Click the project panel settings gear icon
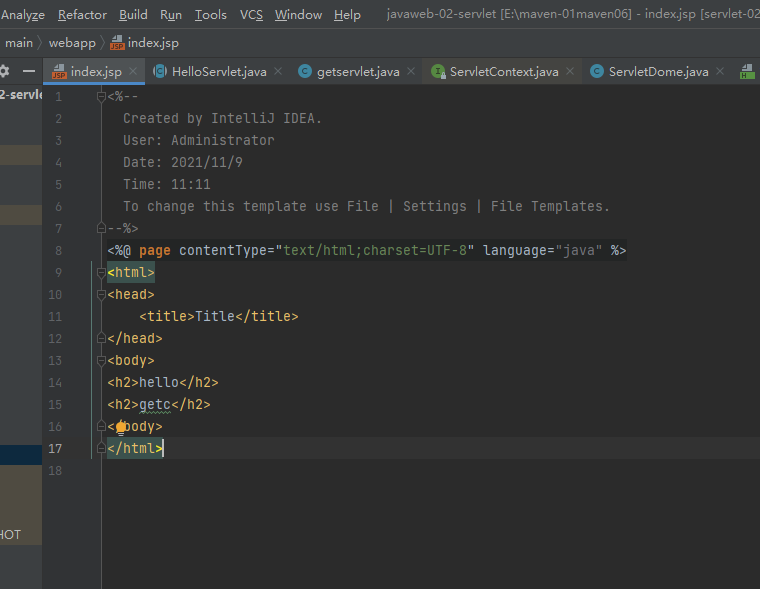The height and width of the screenshot is (589, 760). (x=4, y=72)
